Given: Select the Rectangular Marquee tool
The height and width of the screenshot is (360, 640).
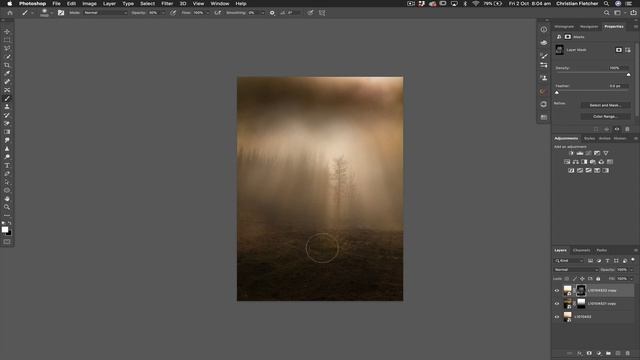Looking at the screenshot, I should click(7, 40).
